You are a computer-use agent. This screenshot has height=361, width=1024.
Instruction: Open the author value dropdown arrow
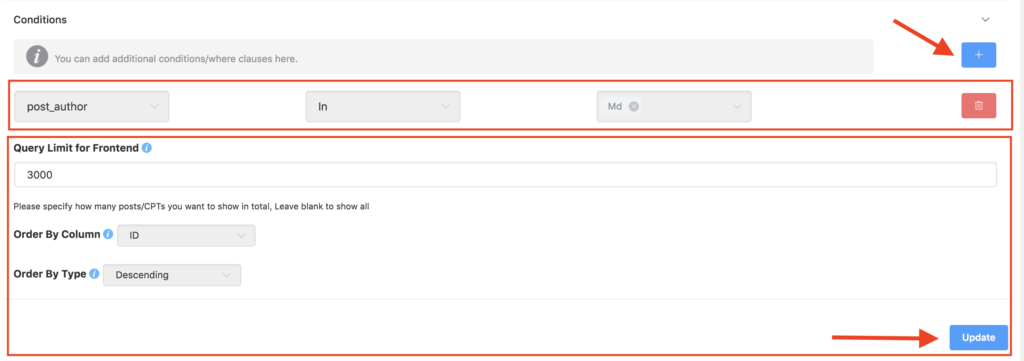[x=737, y=106]
